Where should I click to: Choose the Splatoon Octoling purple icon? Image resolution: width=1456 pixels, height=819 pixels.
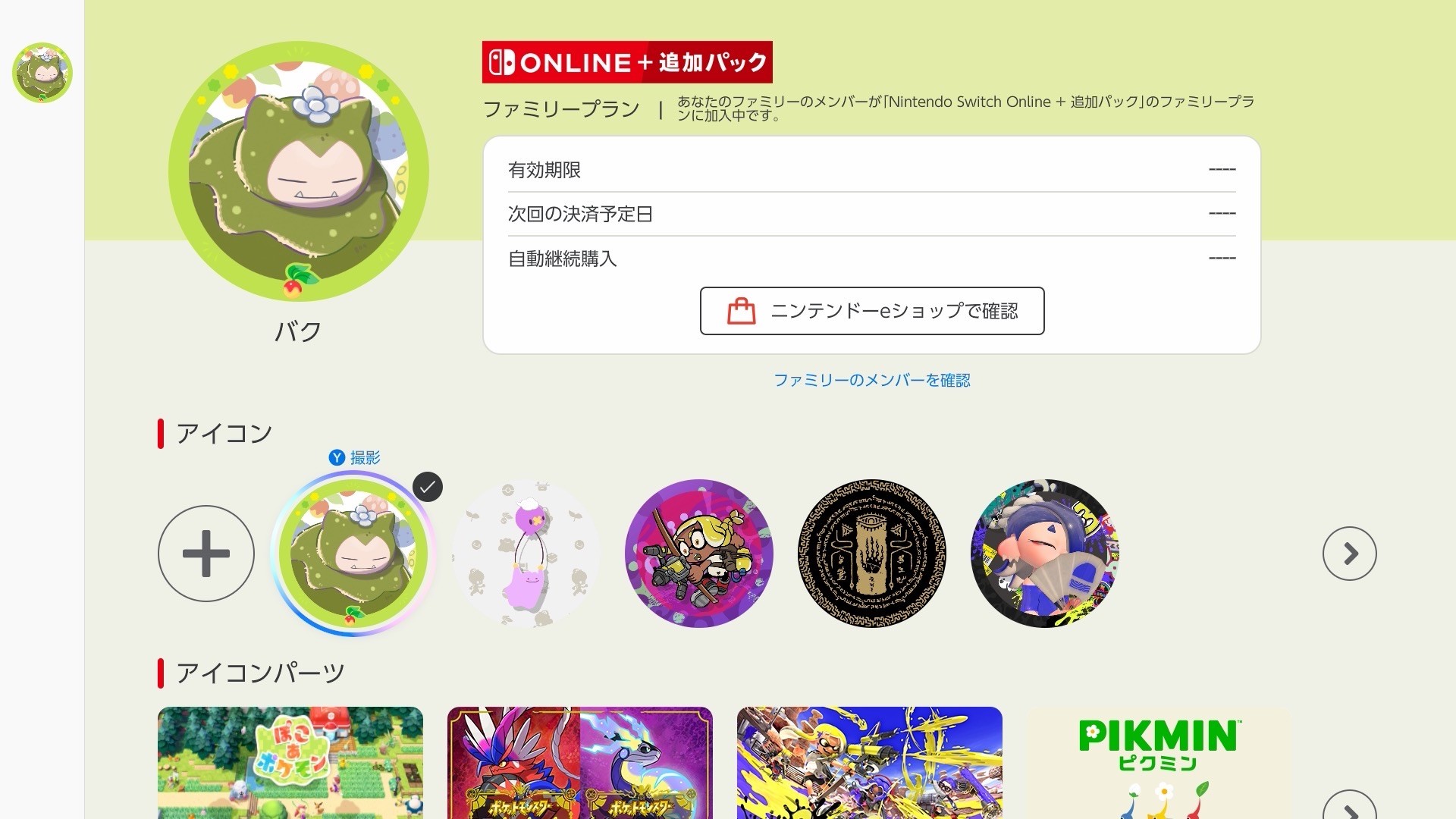[699, 554]
